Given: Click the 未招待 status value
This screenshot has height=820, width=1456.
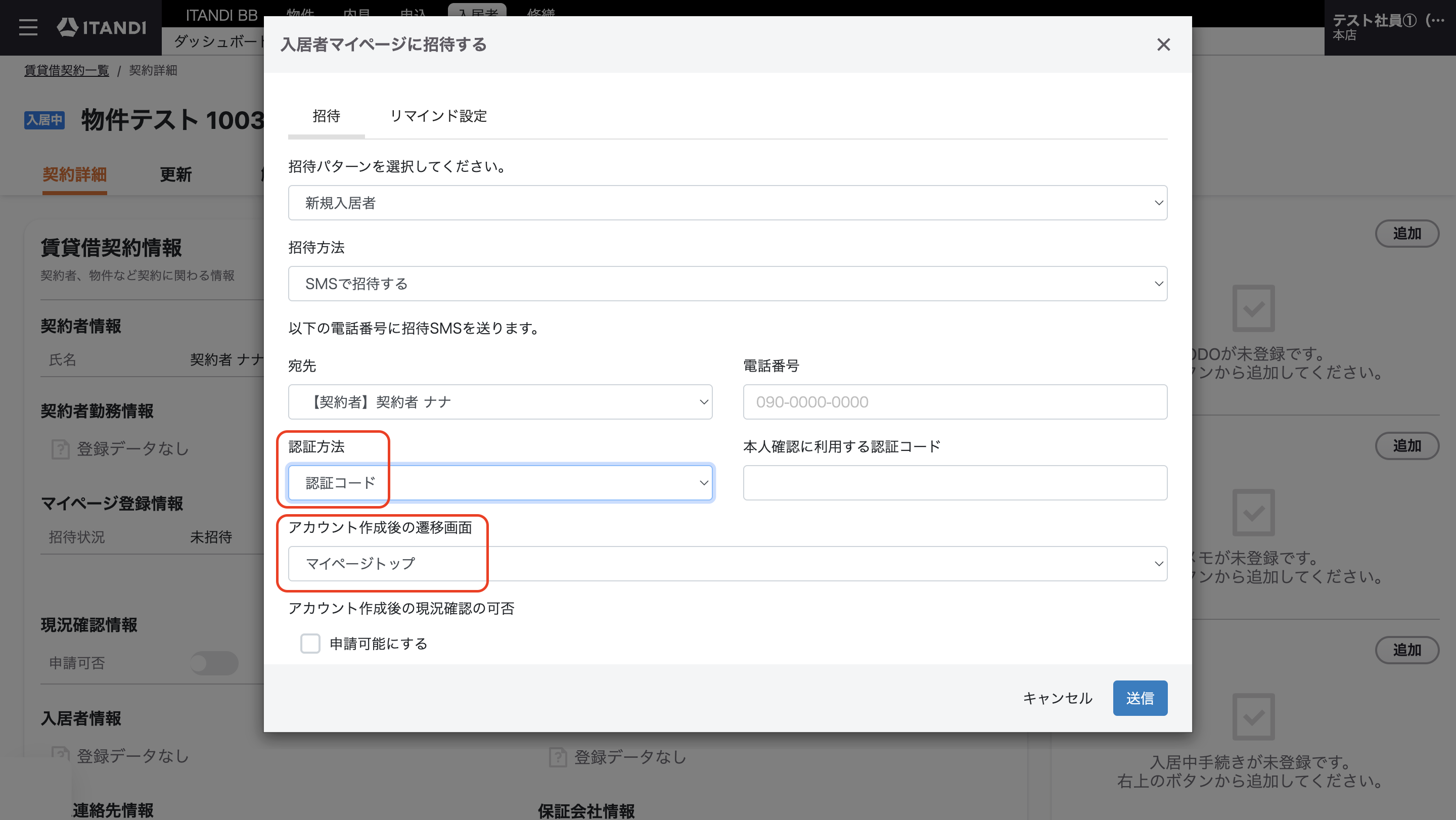Looking at the screenshot, I should [x=211, y=537].
